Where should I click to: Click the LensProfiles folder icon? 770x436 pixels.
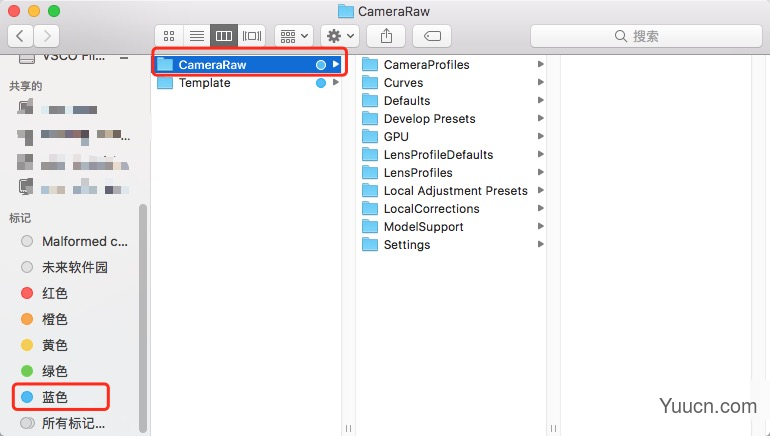370,172
